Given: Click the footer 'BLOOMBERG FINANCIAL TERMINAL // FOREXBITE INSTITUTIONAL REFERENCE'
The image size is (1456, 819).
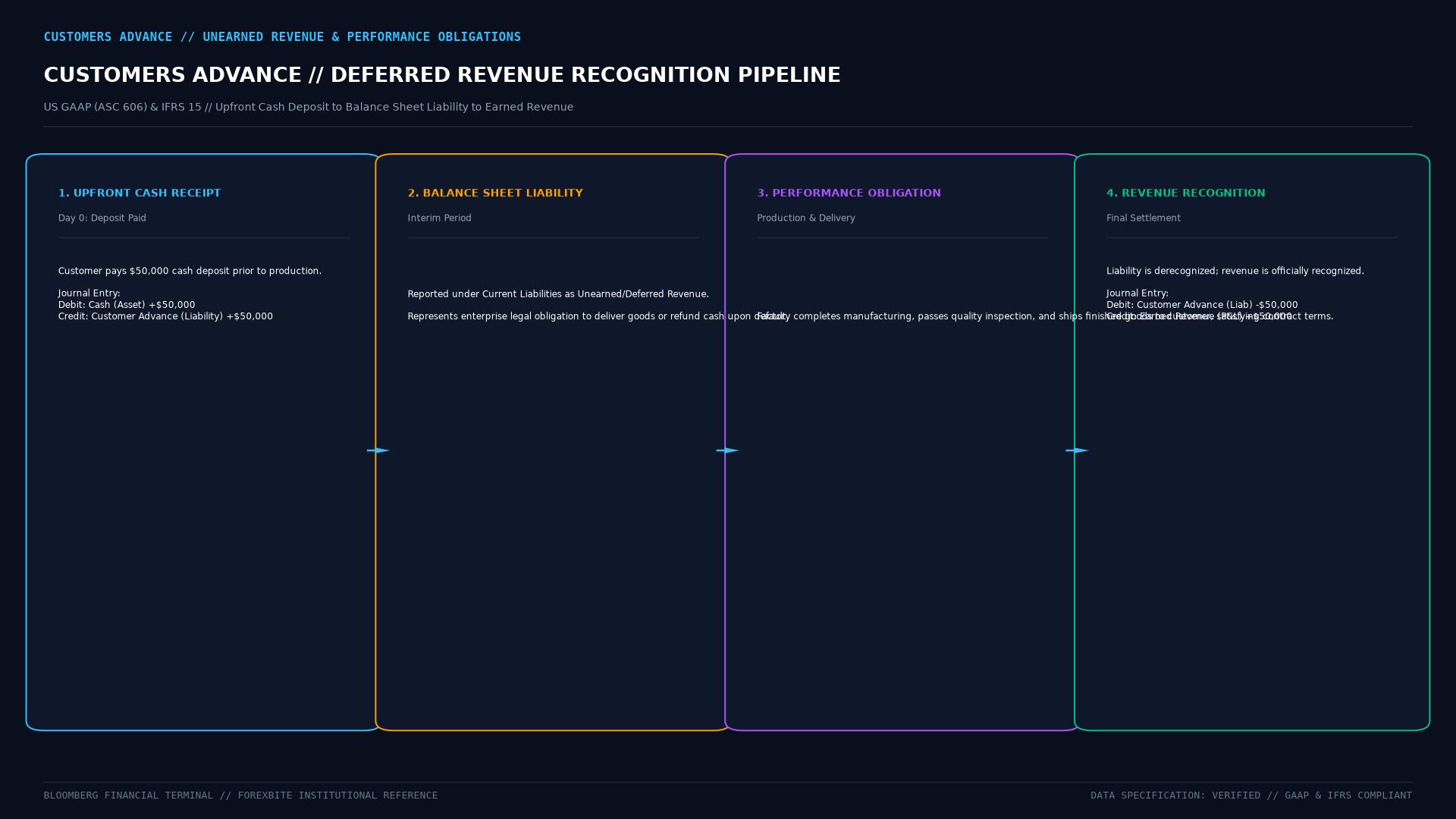Looking at the screenshot, I should (240, 795).
